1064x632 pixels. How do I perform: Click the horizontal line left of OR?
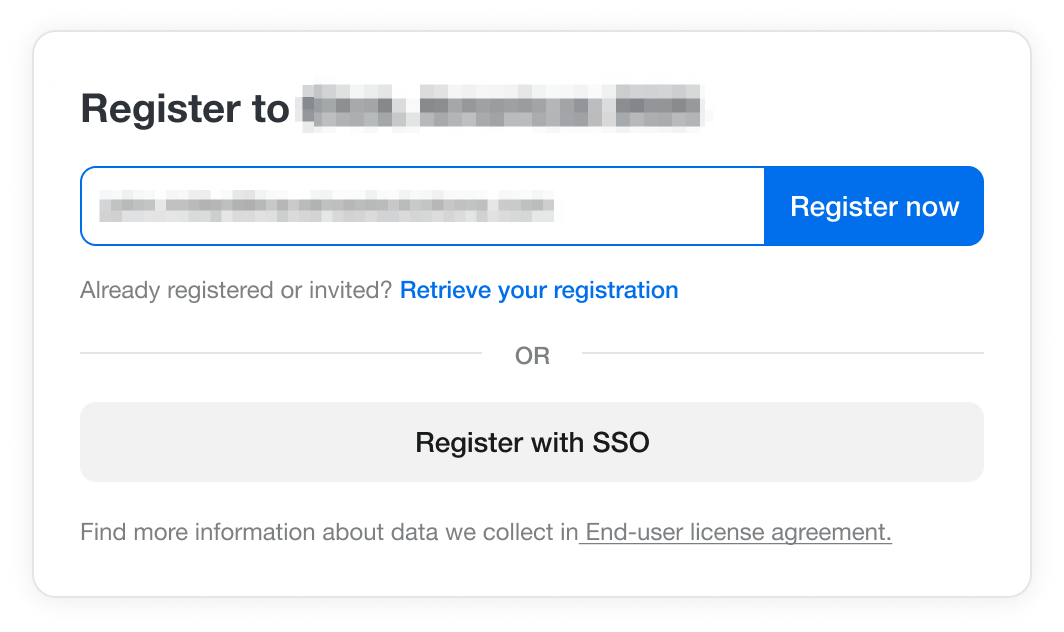pyautogui.click(x=281, y=353)
